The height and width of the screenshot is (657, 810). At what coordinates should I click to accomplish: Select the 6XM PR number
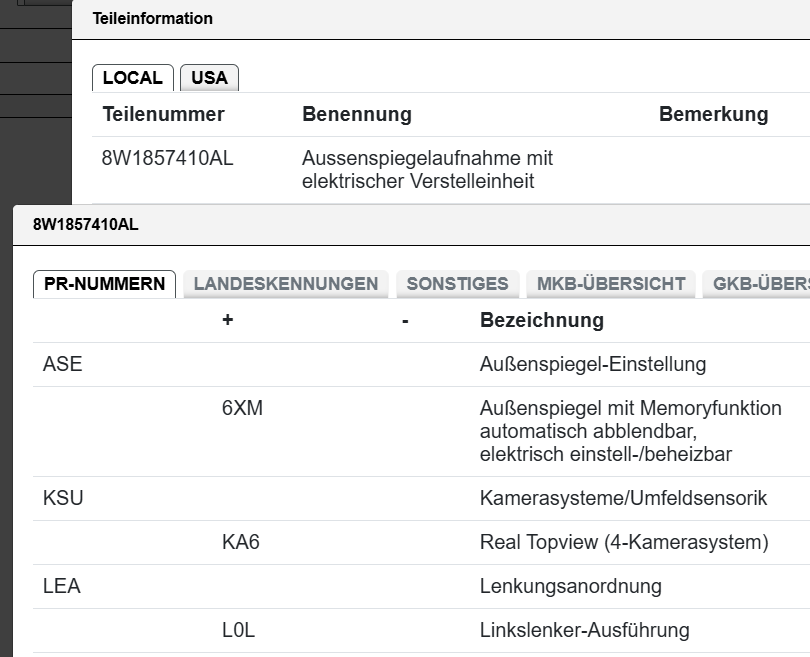click(242, 408)
